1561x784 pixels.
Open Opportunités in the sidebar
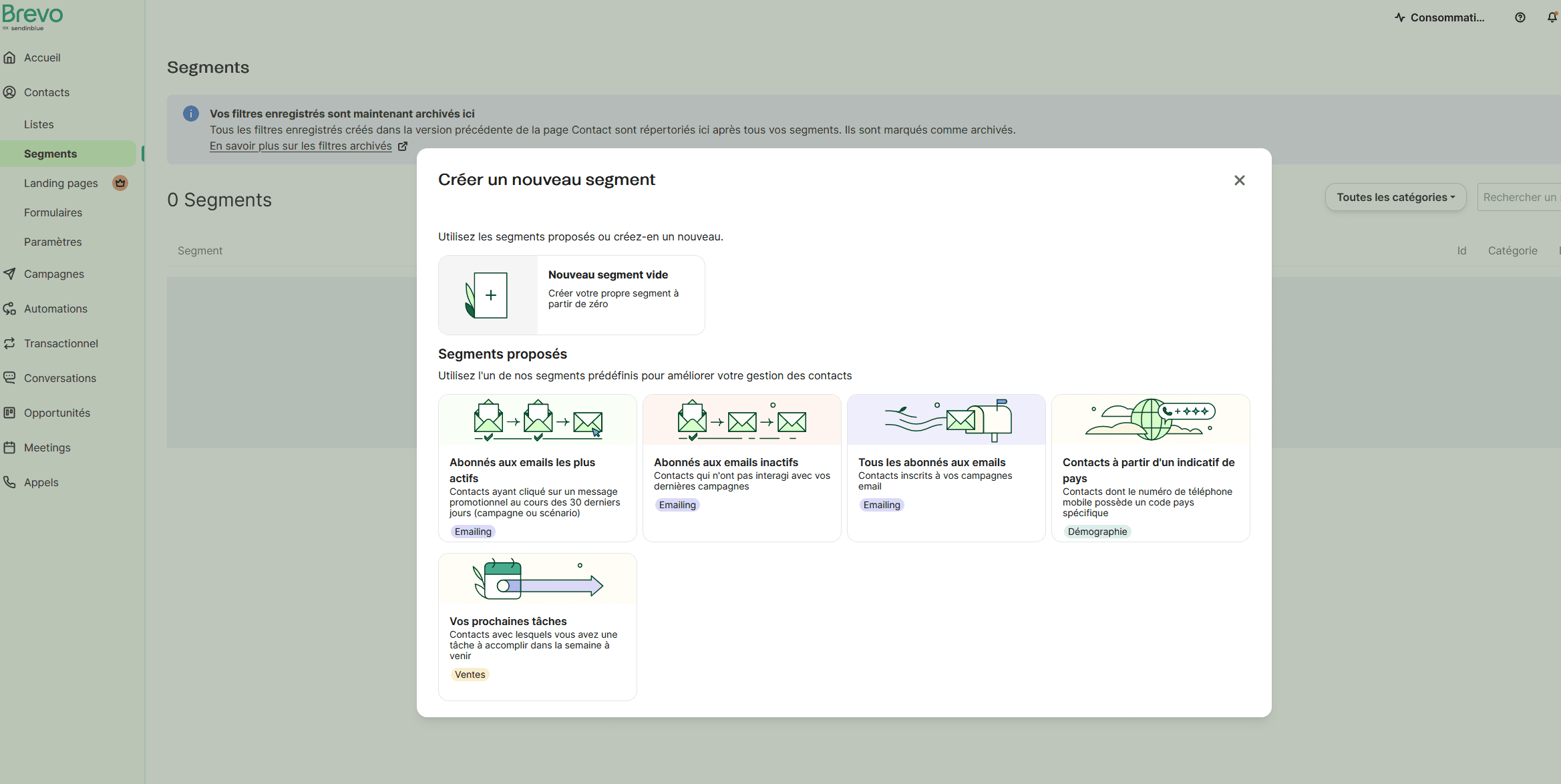click(x=57, y=413)
